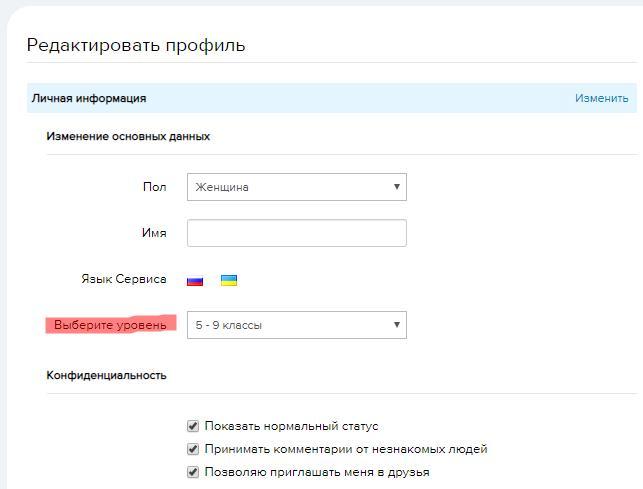This screenshot has width=643, height=489.
Task: Expand the level dropdown showing '5 - 9 классы'
Action: [x=296, y=325]
